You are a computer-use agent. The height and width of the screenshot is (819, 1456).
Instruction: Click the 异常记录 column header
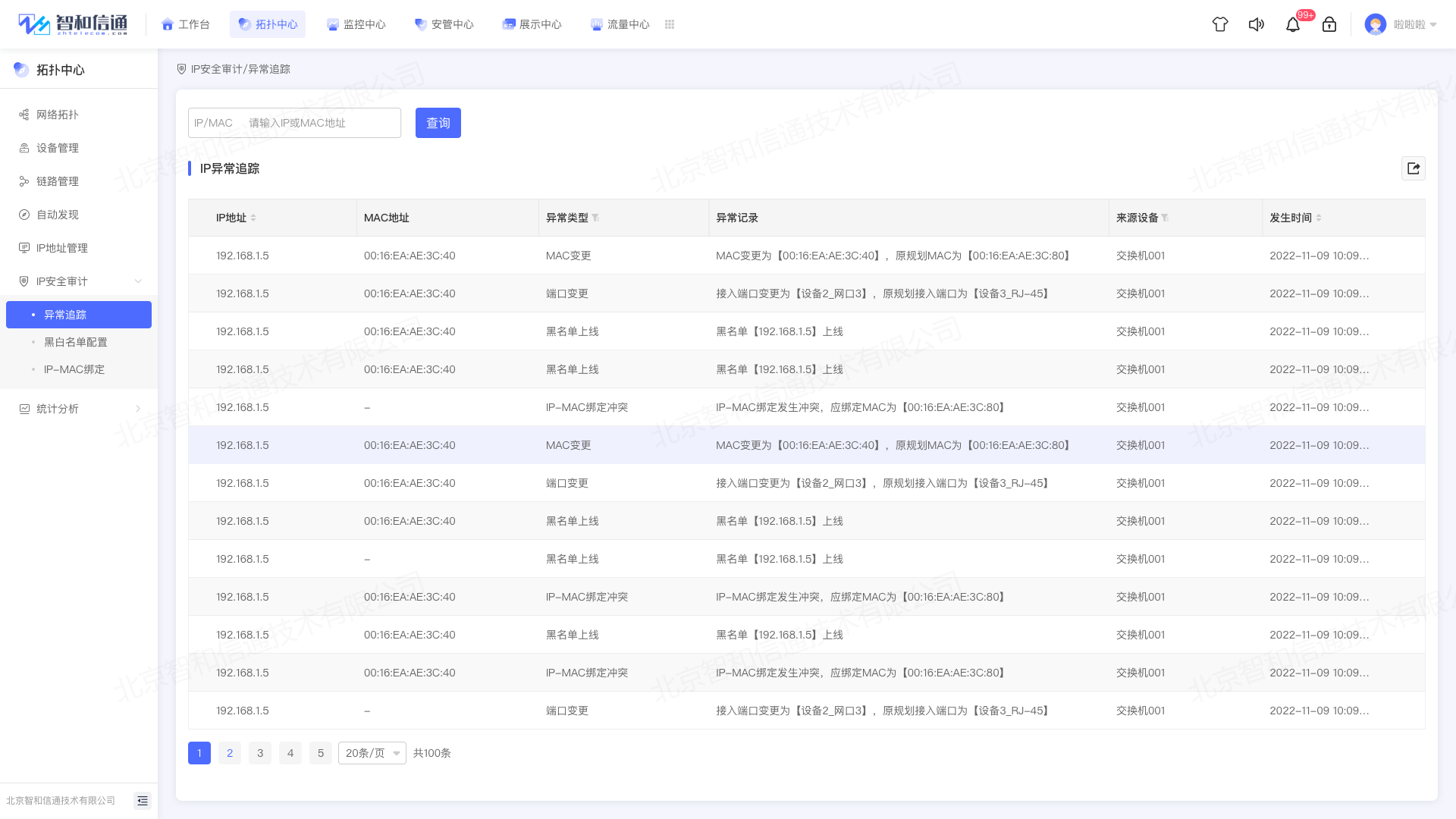[737, 218]
